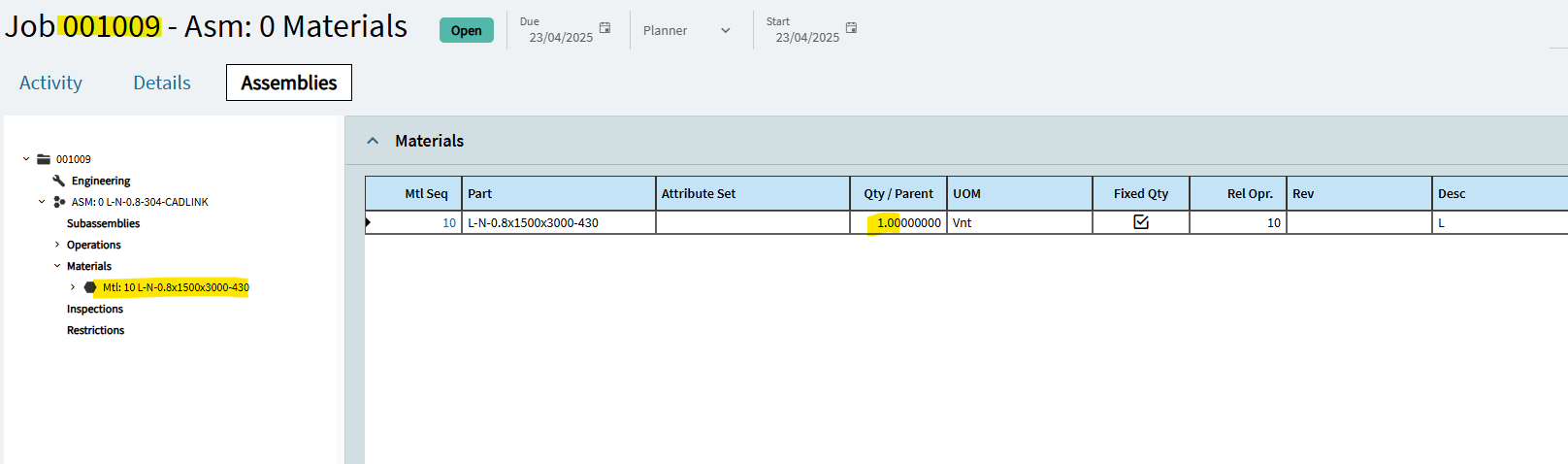Collapse the Materials panel chevron
Screen dimensions: 1568x464
373,141
